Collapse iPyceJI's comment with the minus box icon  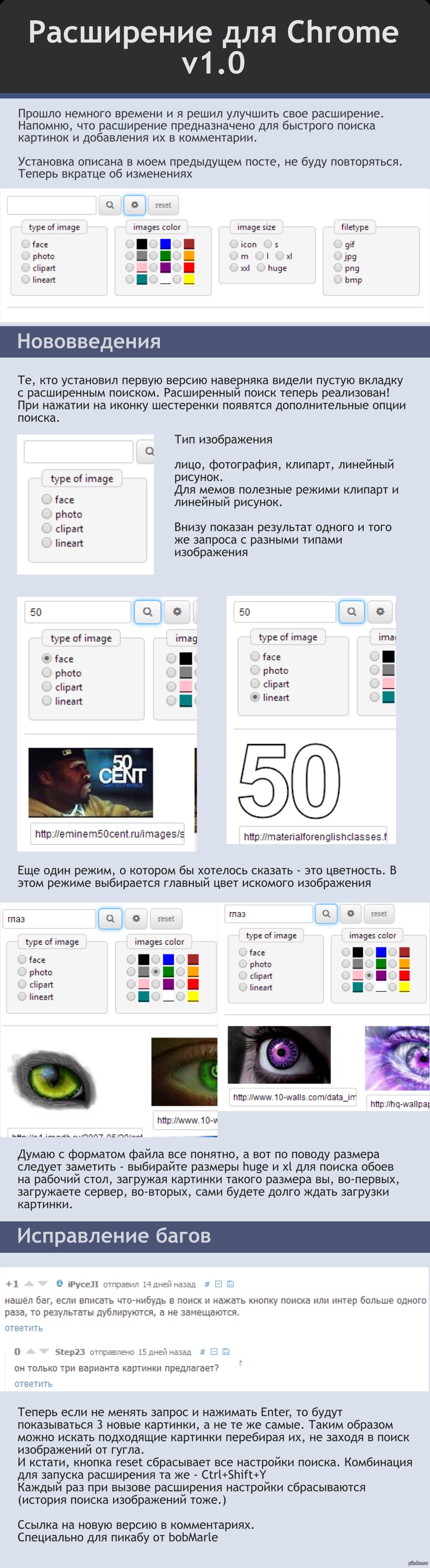(x=218, y=1284)
